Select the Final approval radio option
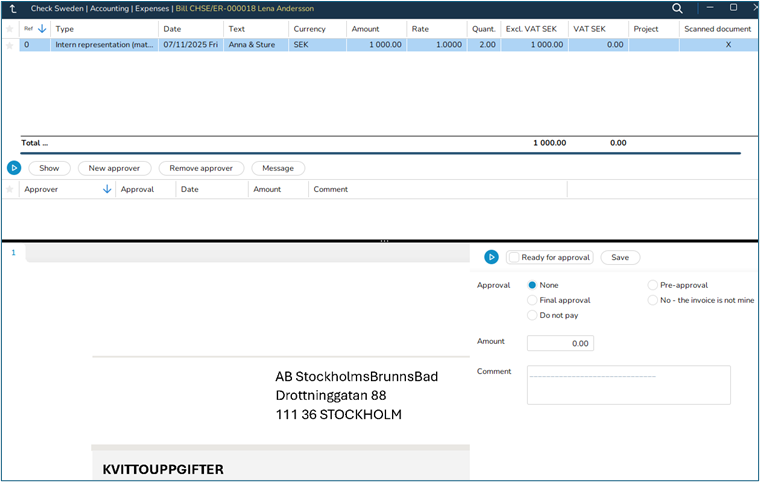 tap(532, 300)
